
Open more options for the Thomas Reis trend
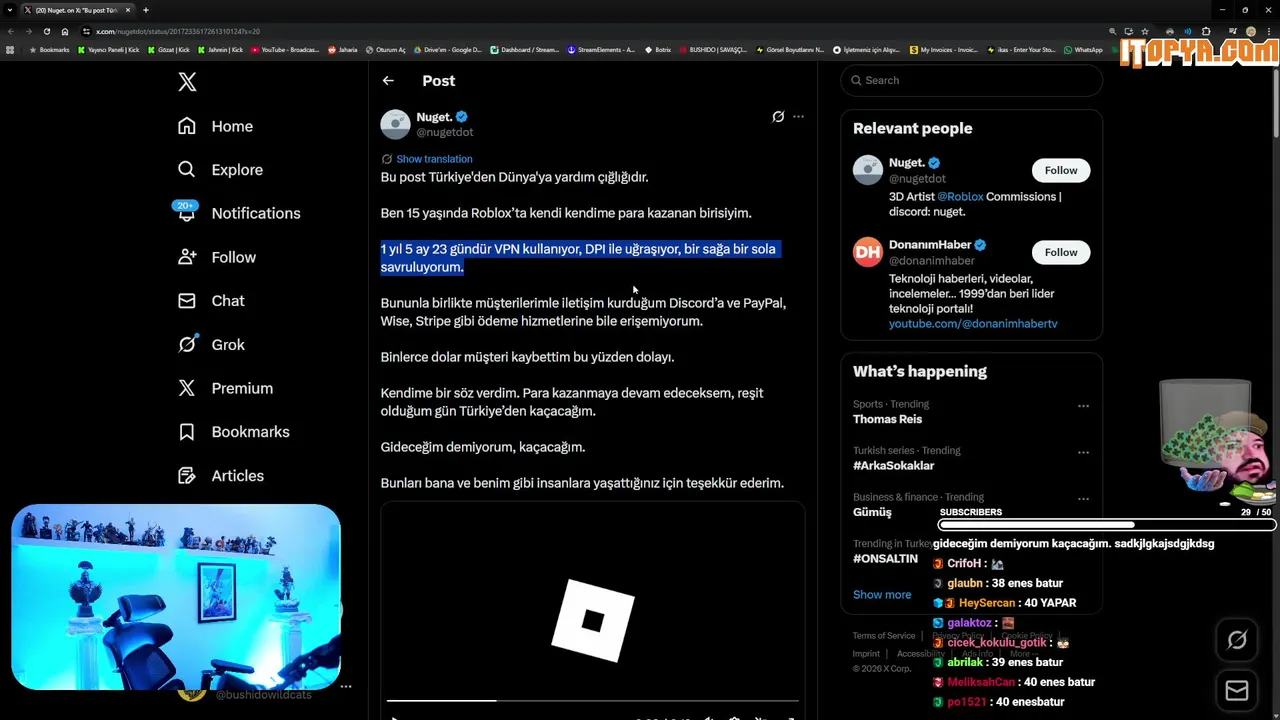(1083, 406)
